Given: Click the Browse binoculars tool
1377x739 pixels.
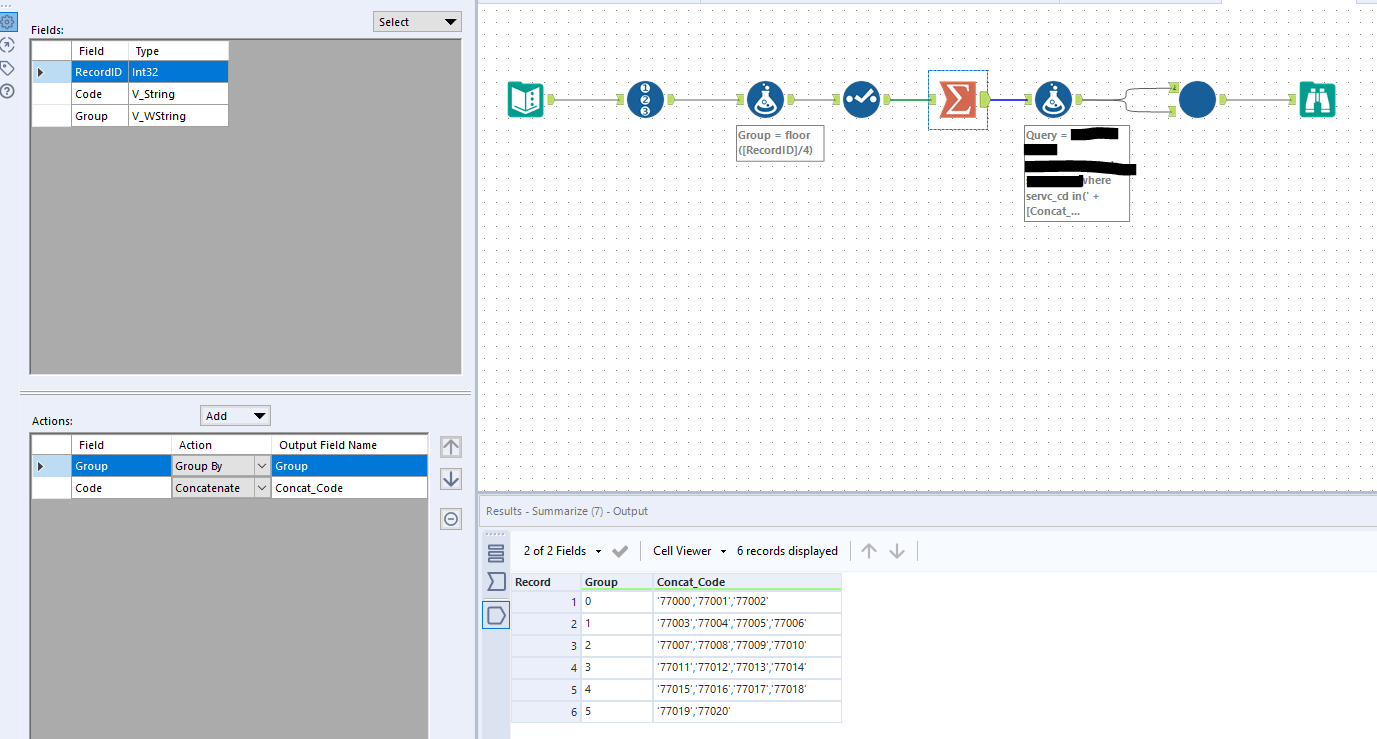Looking at the screenshot, I should point(1317,100).
